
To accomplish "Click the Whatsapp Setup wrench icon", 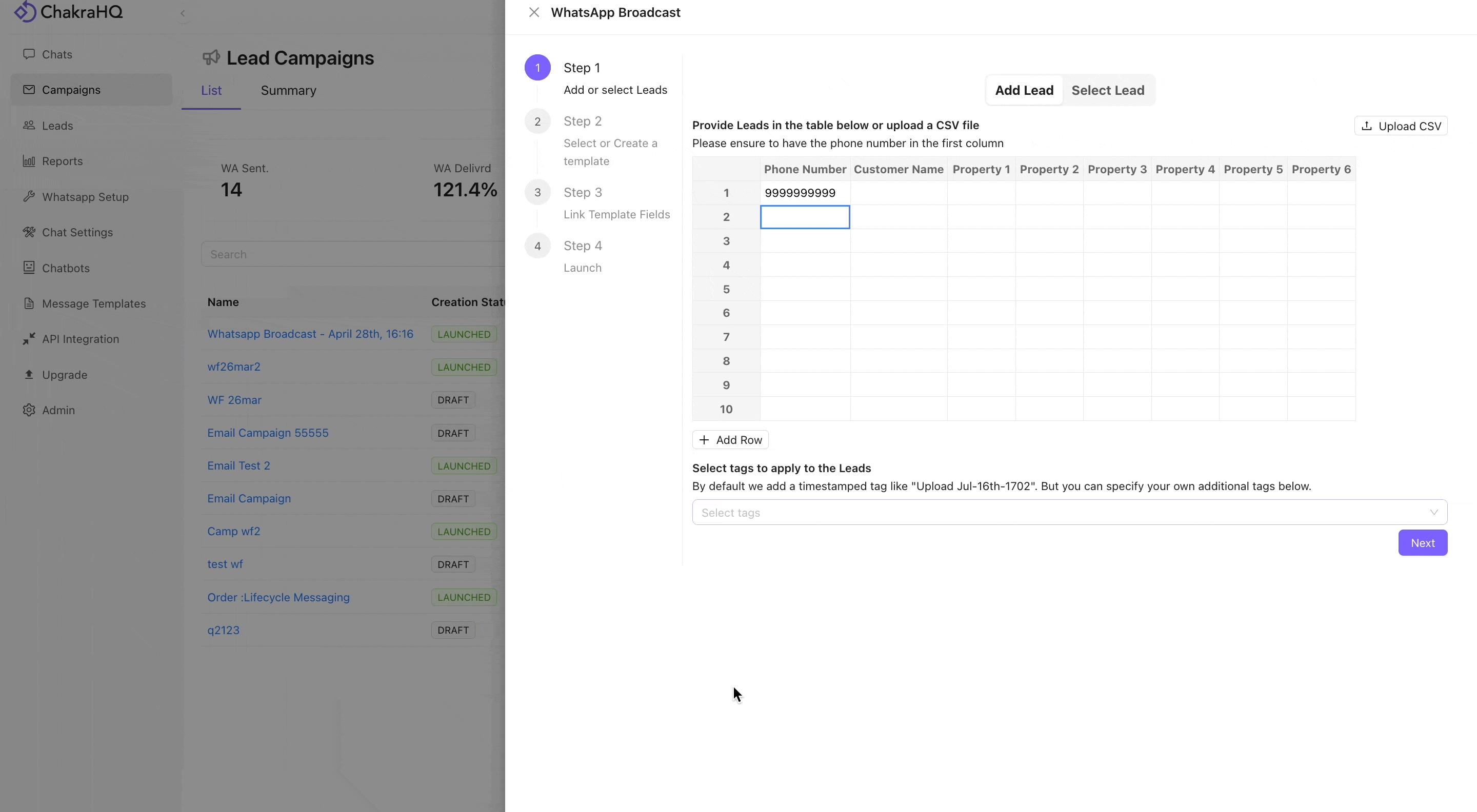I will pyautogui.click(x=29, y=196).
